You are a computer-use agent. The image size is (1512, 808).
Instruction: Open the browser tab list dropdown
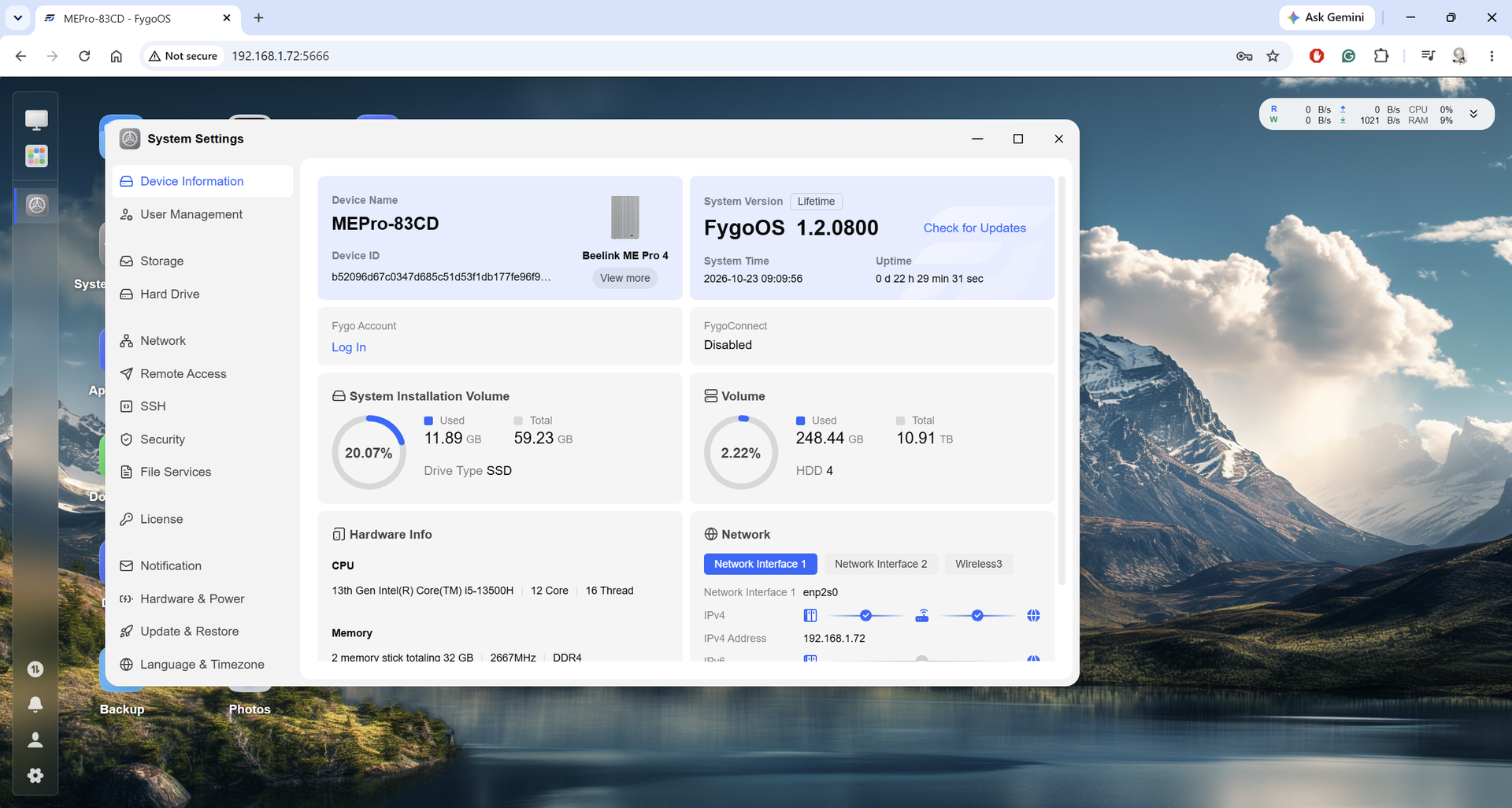17,17
